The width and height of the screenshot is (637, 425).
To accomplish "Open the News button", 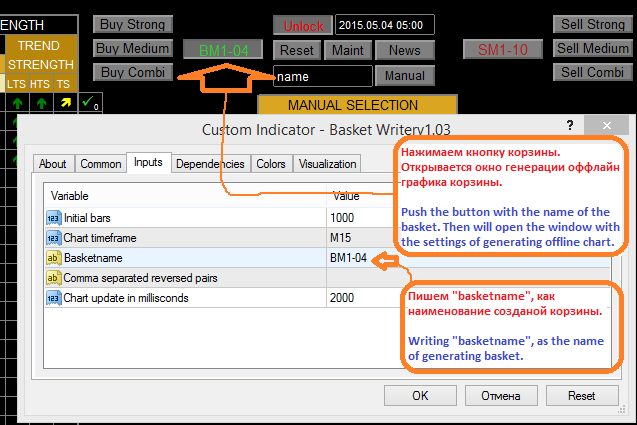I will coord(405,50).
